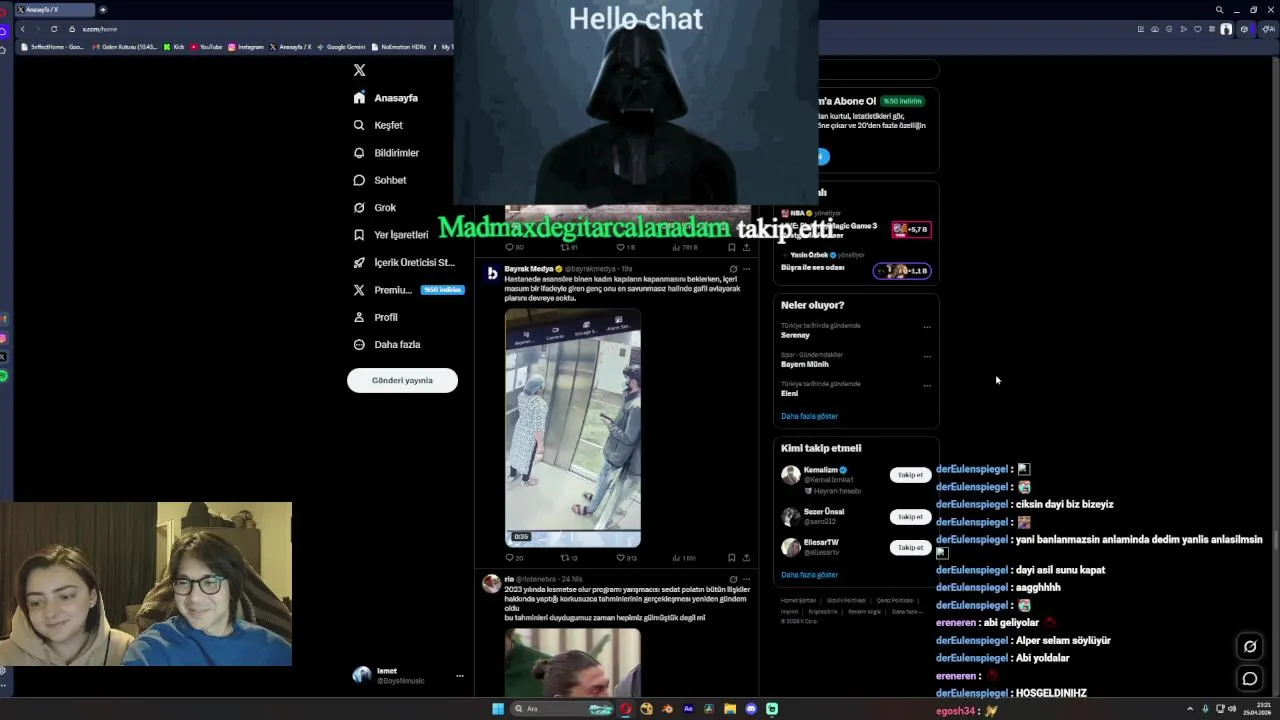Image resolution: width=1280 pixels, height=720 pixels.
Task: Open the rio profile avatar
Action: pyautogui.click(x=491, y=584)
